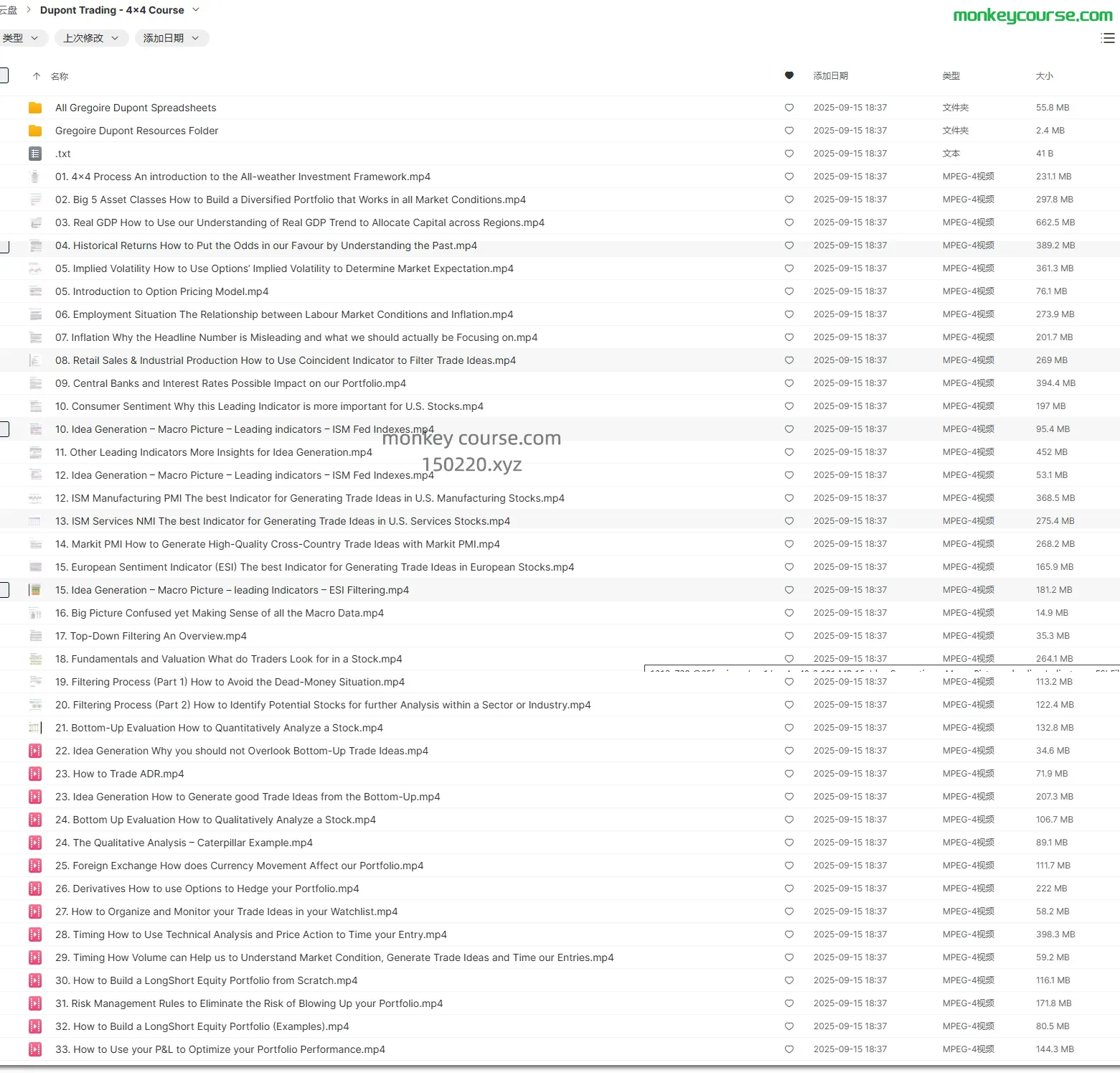Sort by the 大小 column header

coord(1044,76)
